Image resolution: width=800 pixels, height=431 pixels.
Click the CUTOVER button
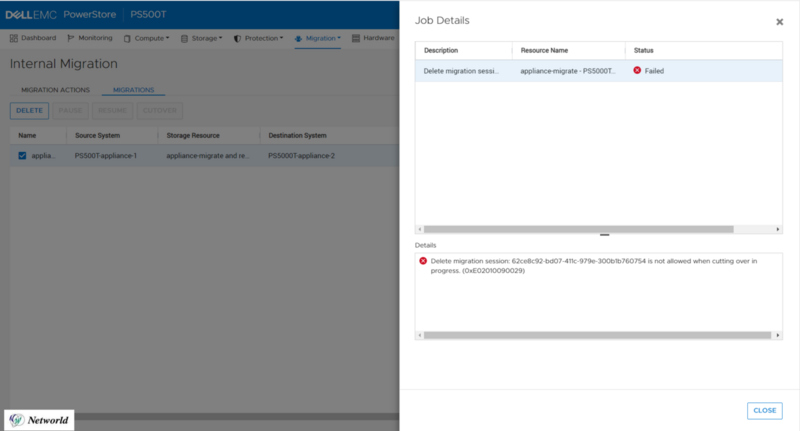tap(160, 111)
